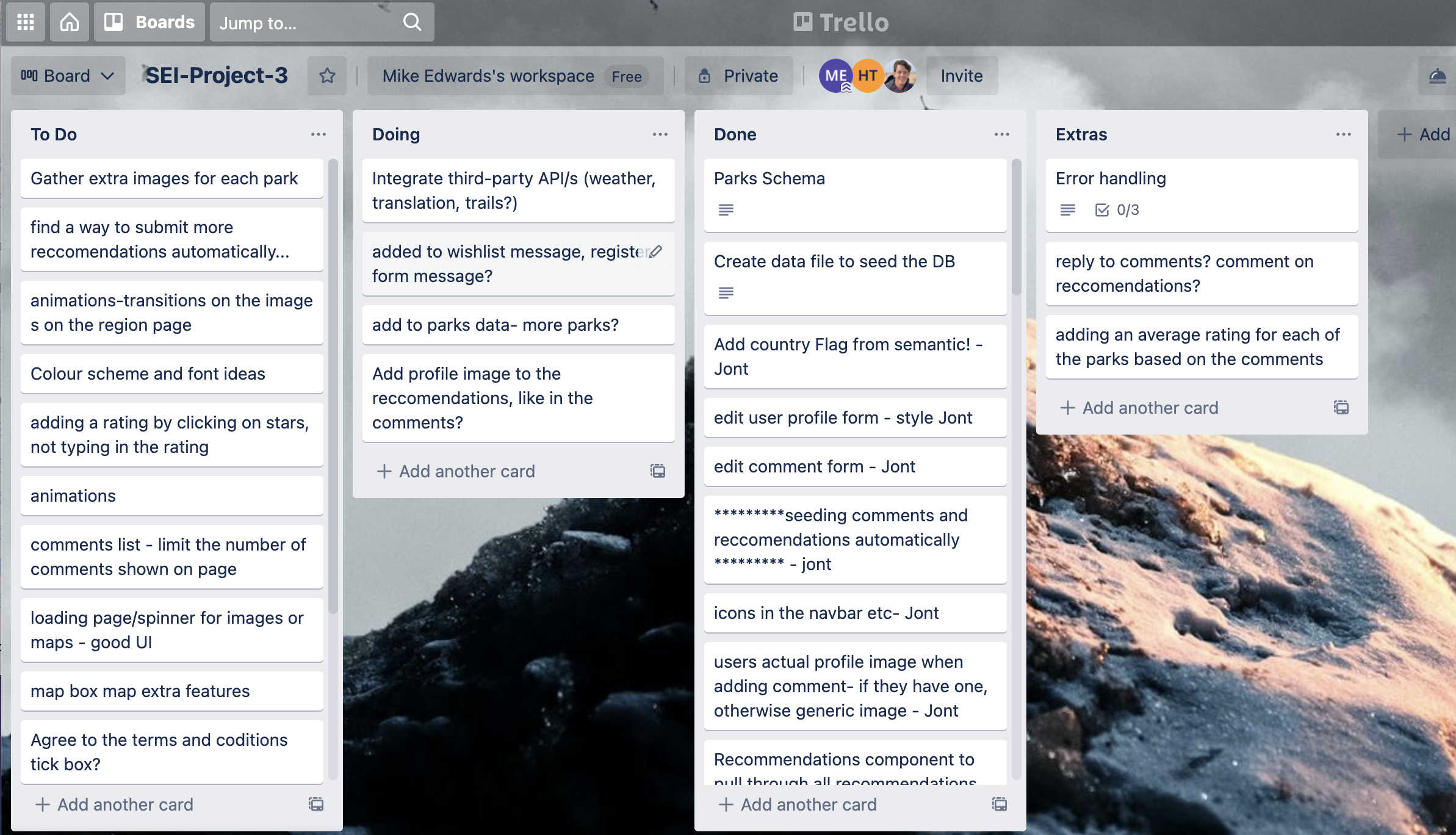Expand the Board view dropdown

pyautogui.click(x=68, y=76)
